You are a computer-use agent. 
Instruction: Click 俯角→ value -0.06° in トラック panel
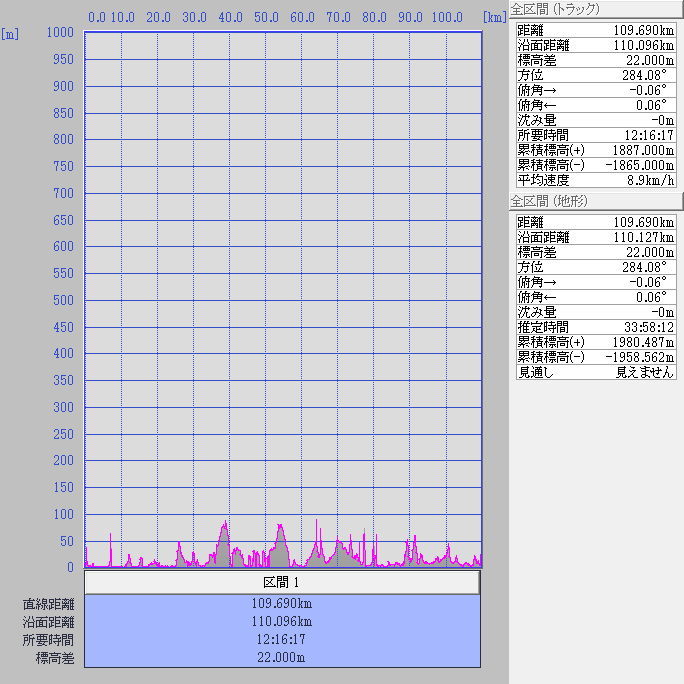coord(648,90)
